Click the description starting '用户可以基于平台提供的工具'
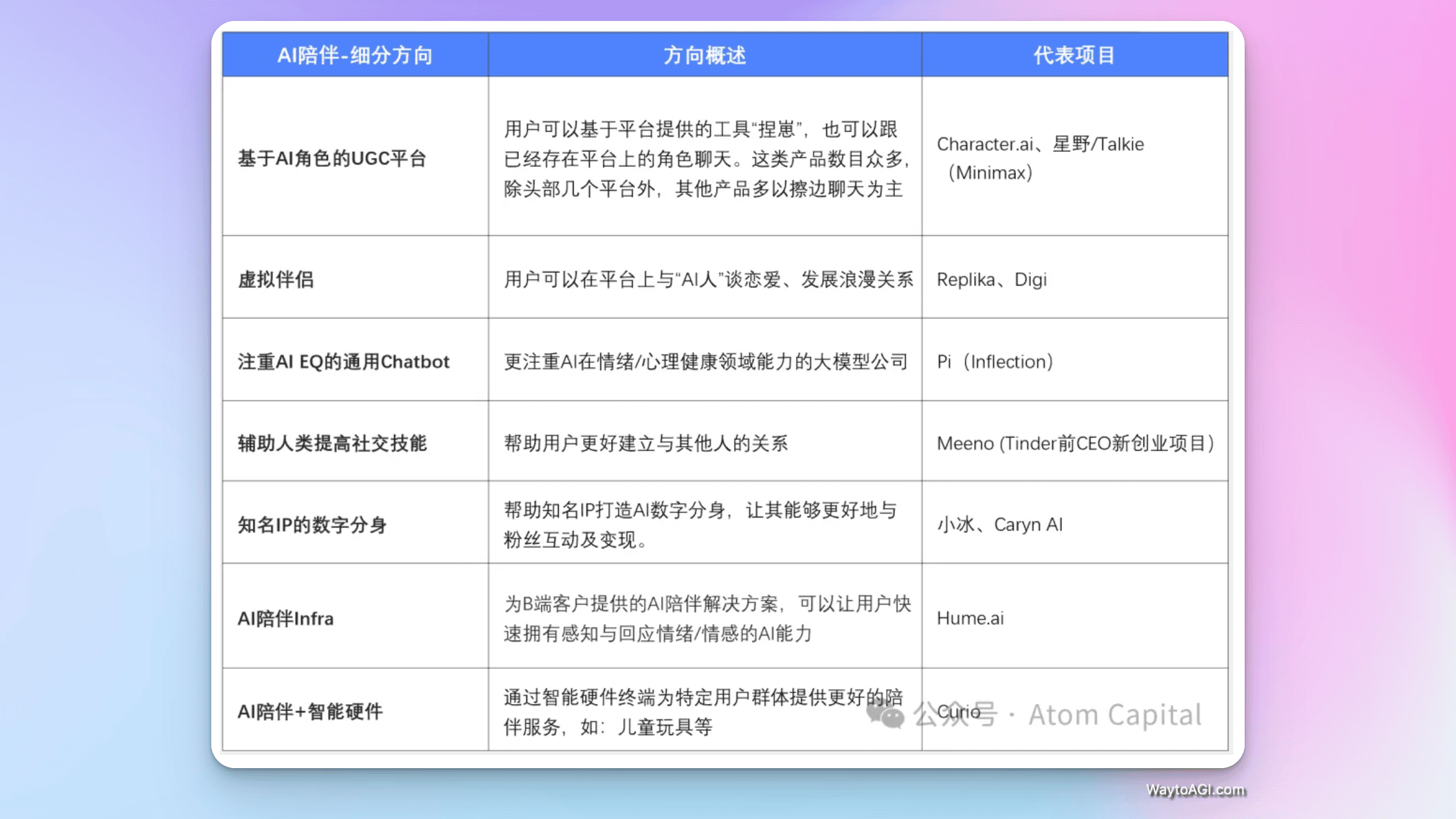The image size is (1456, 819). (706, 159)
